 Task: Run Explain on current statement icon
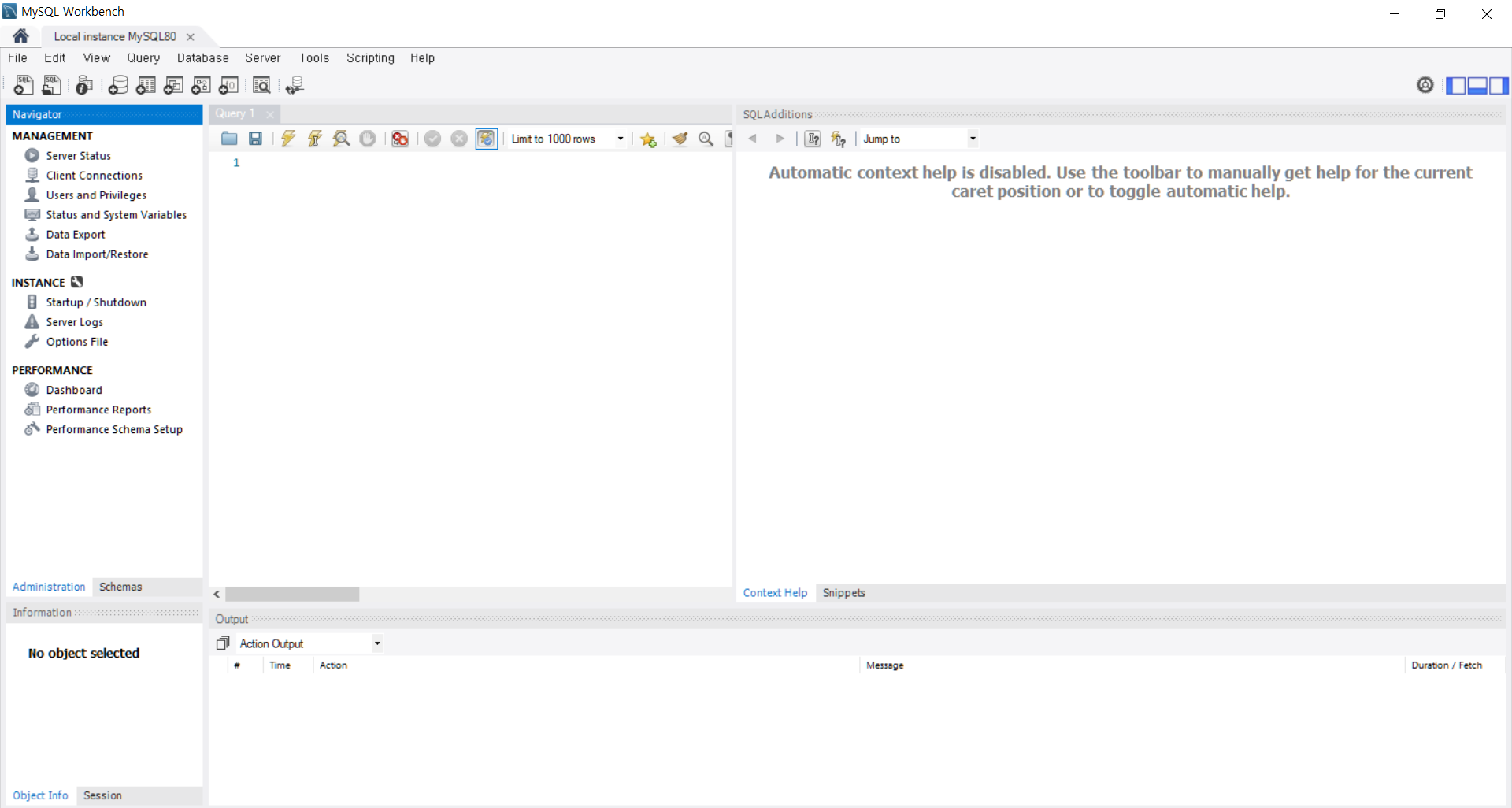tap(341, 139)
